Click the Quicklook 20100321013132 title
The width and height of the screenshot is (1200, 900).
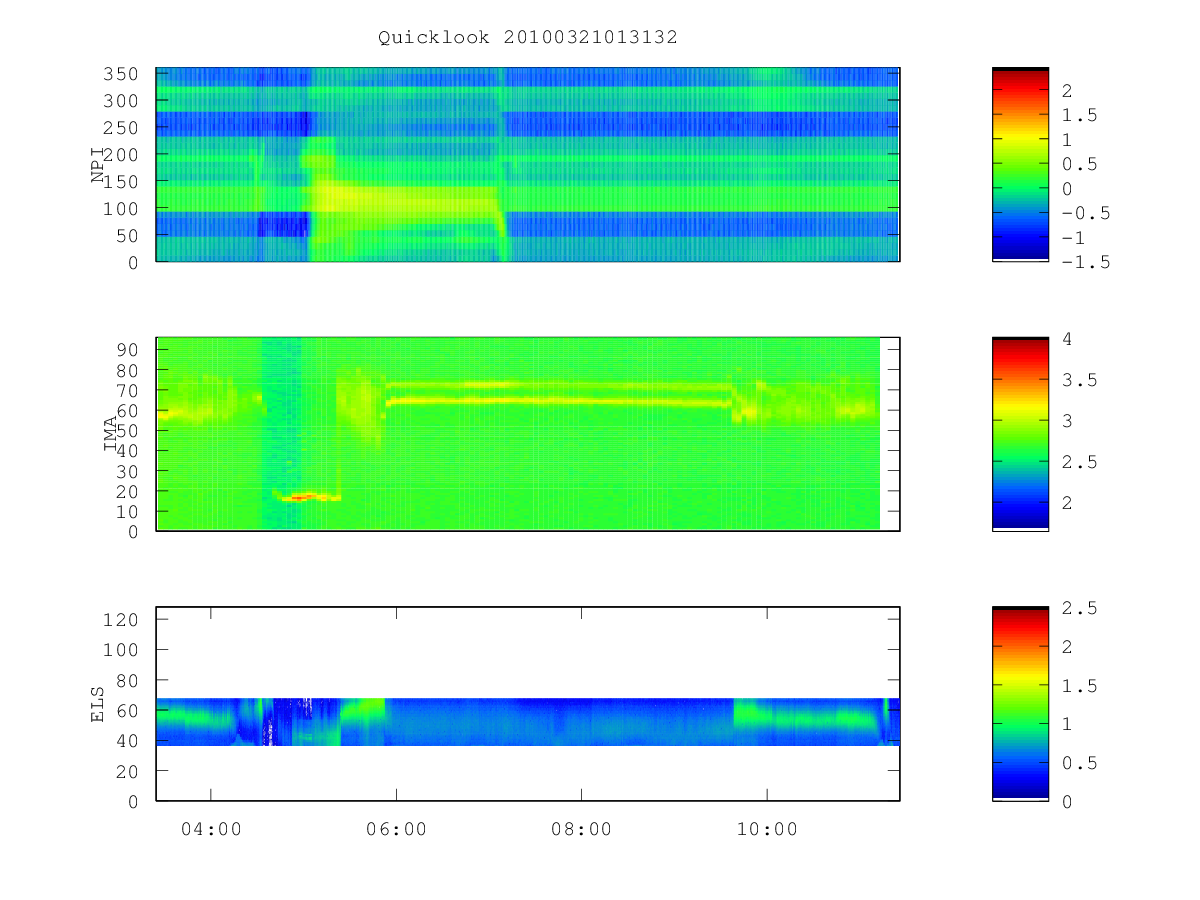tap(528, 37)
